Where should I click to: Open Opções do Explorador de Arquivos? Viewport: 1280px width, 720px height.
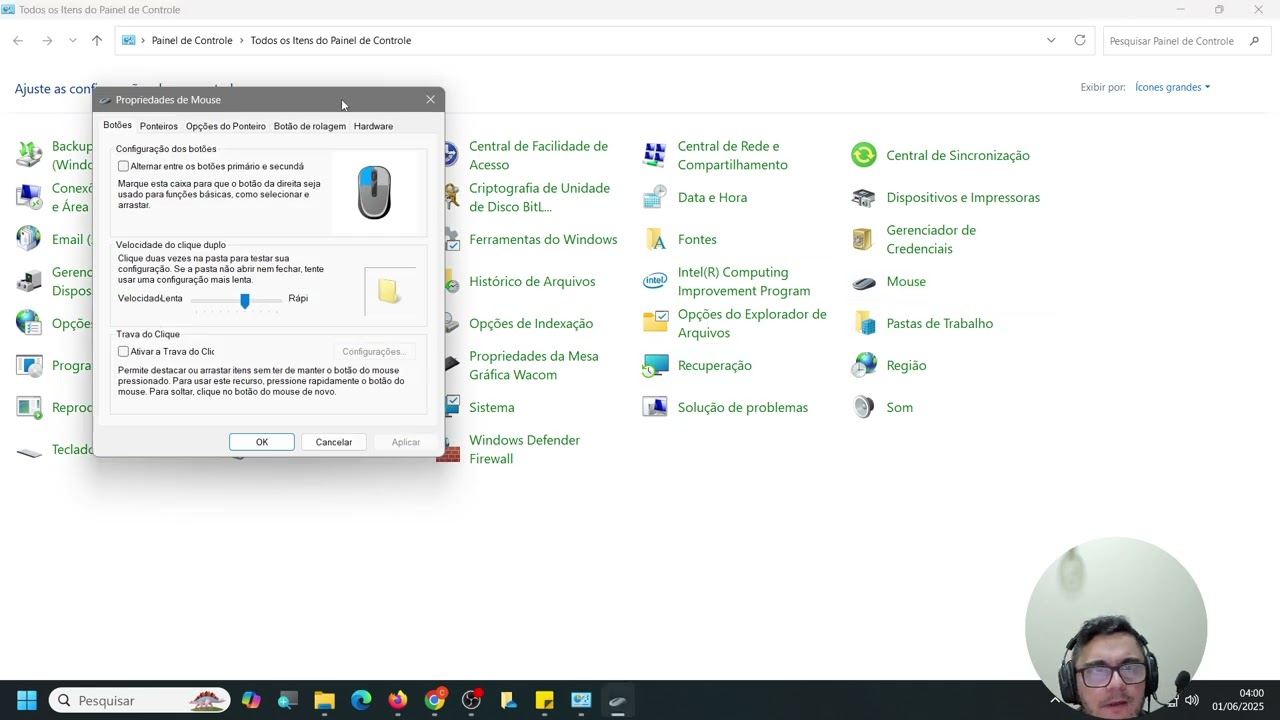tap(752, 323)
